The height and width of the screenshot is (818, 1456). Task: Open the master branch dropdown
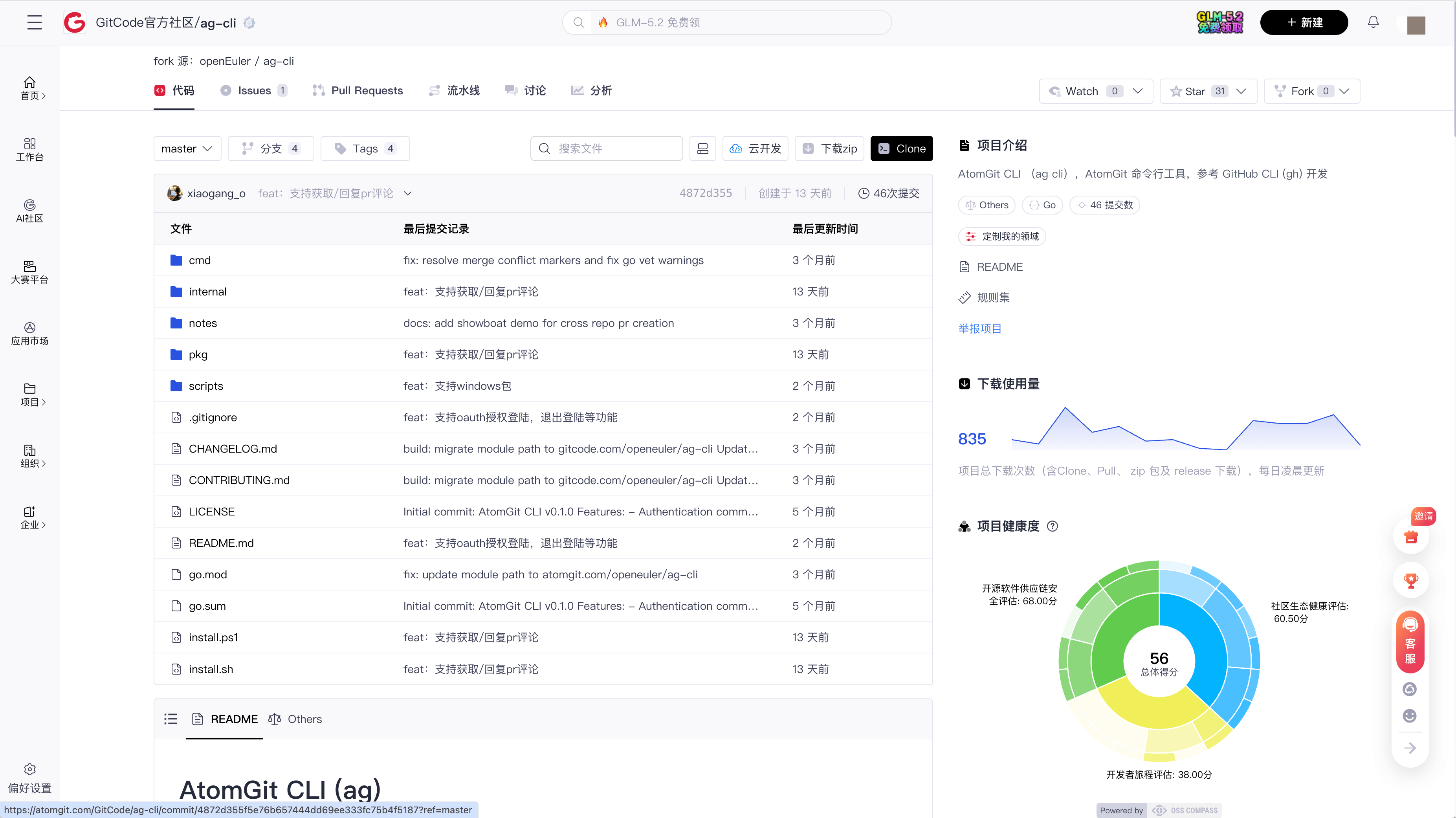[187, 149]
